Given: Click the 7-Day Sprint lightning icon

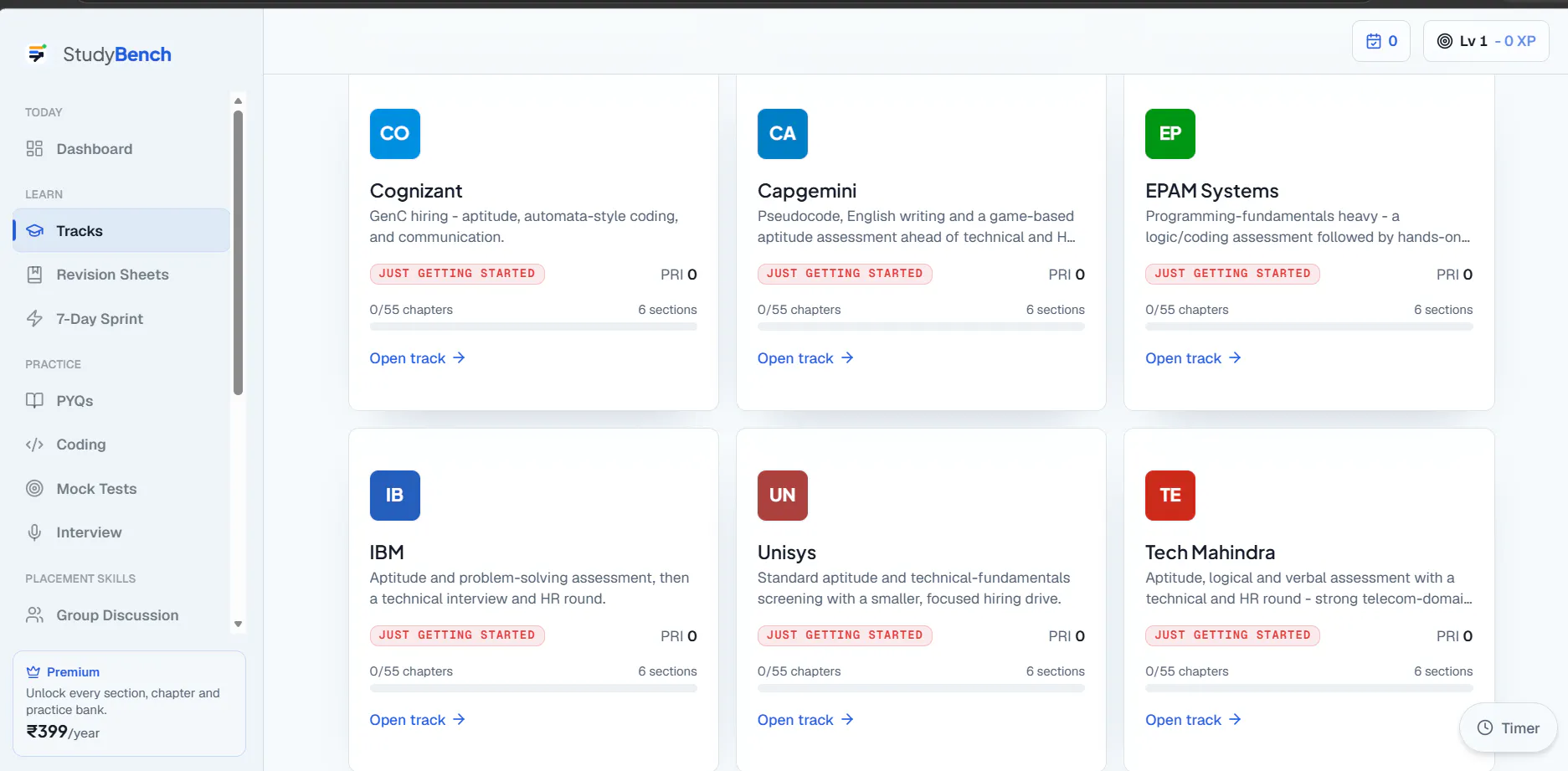Looking at the screenshot, I should coord(34,319).
